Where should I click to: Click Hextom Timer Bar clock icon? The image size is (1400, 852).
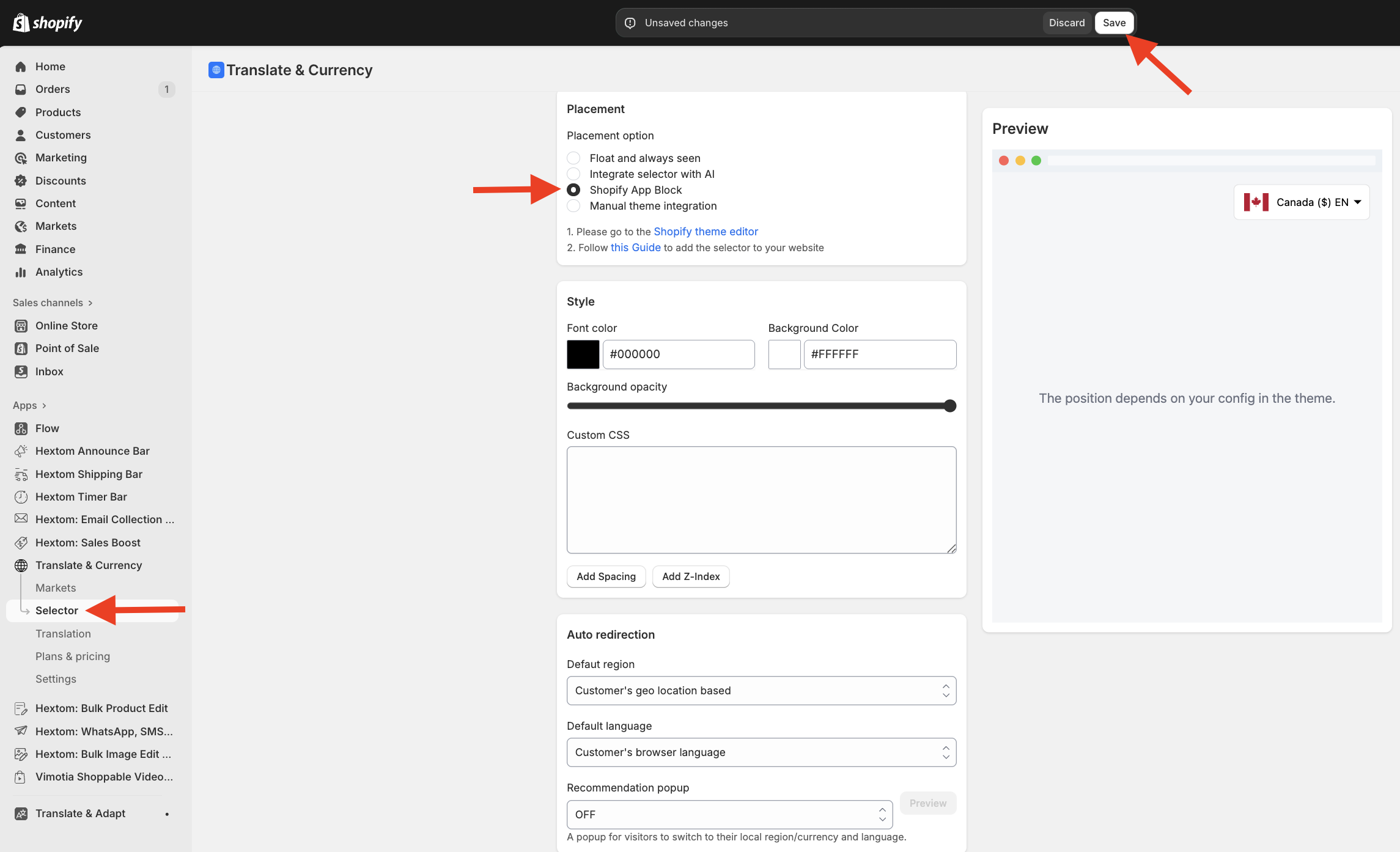pyautogui.click(x=21, y=497)
